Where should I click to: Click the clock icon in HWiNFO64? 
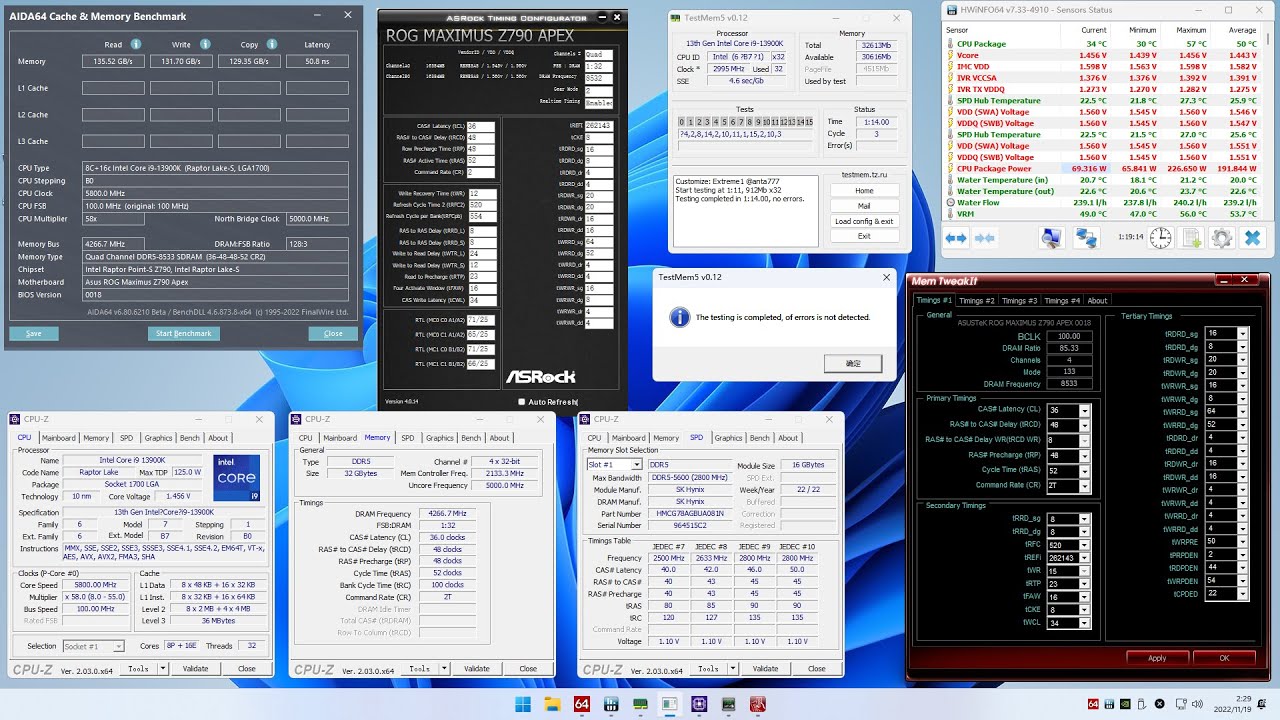click(x=1160, y=238)
